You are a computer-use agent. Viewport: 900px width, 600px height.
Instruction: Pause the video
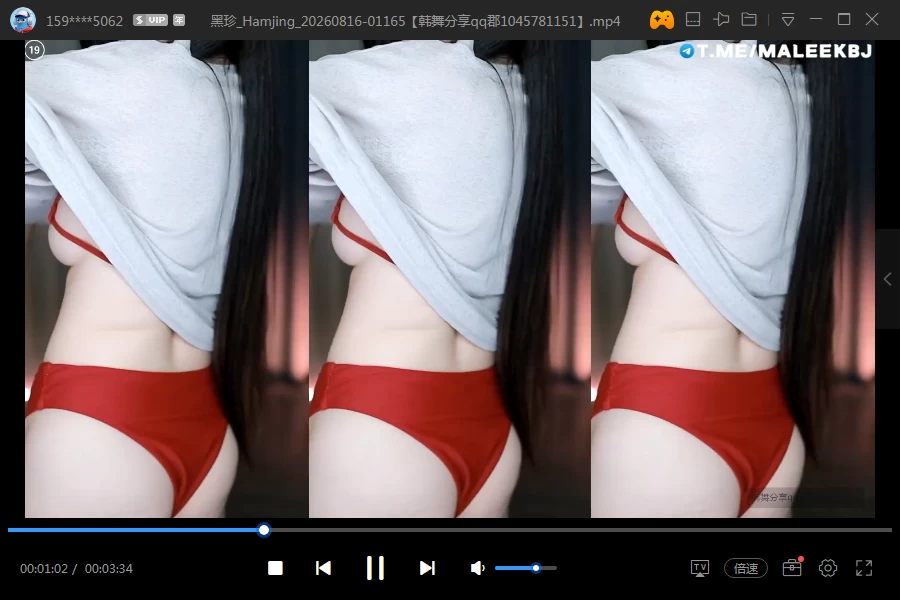375,568
